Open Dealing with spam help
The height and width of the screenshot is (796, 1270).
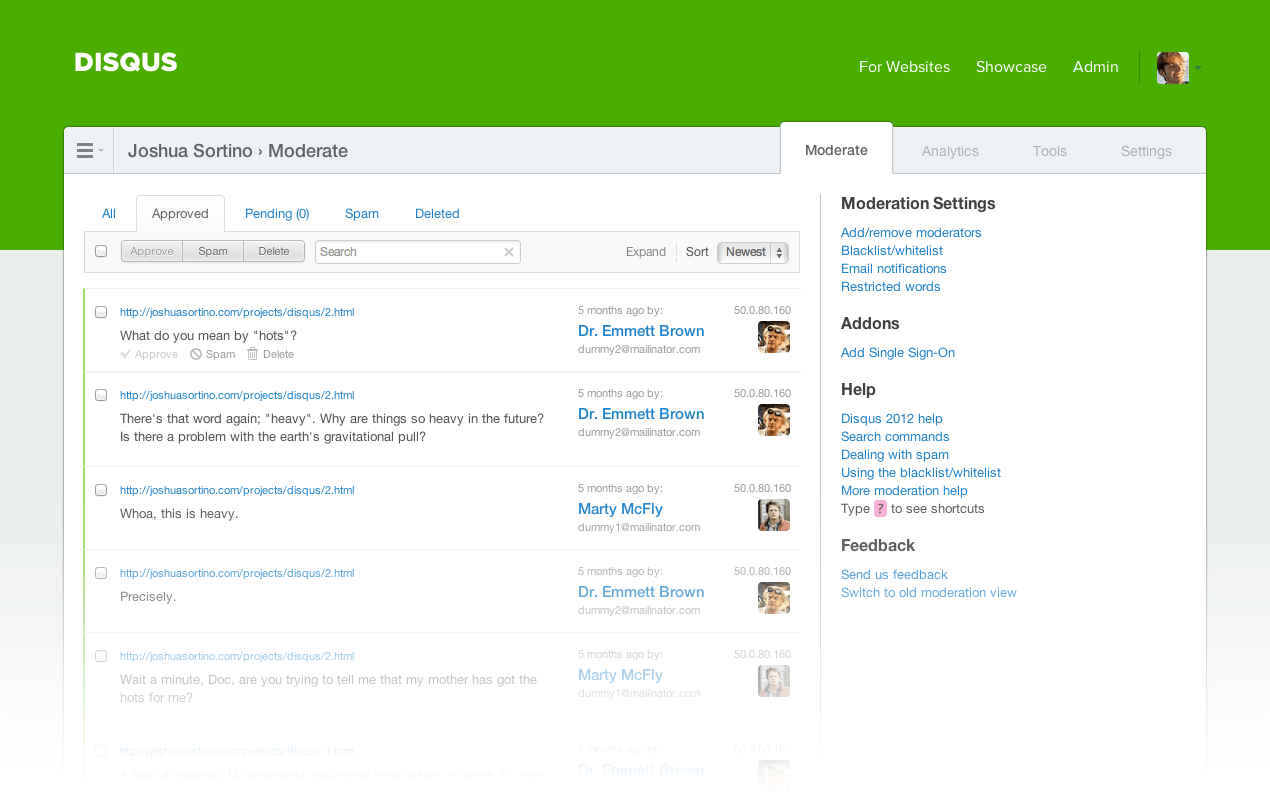click(895, 455)
